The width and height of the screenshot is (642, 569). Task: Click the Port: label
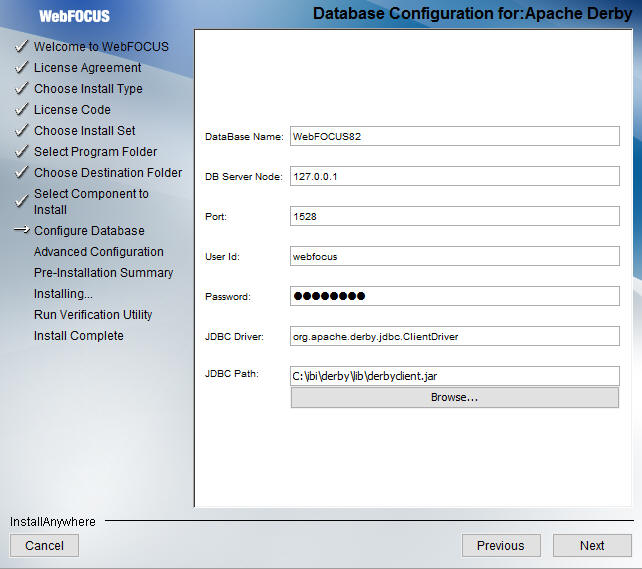[216, 217]
